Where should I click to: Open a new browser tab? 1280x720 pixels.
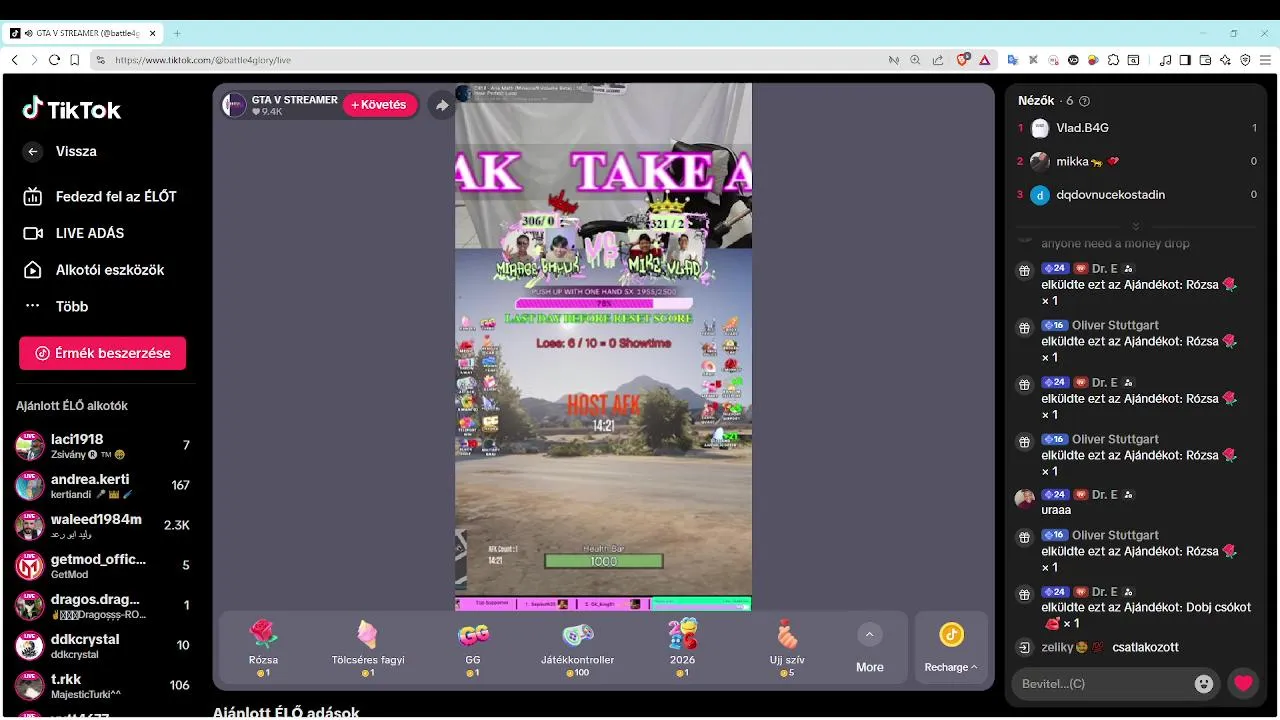pos(177,33)
